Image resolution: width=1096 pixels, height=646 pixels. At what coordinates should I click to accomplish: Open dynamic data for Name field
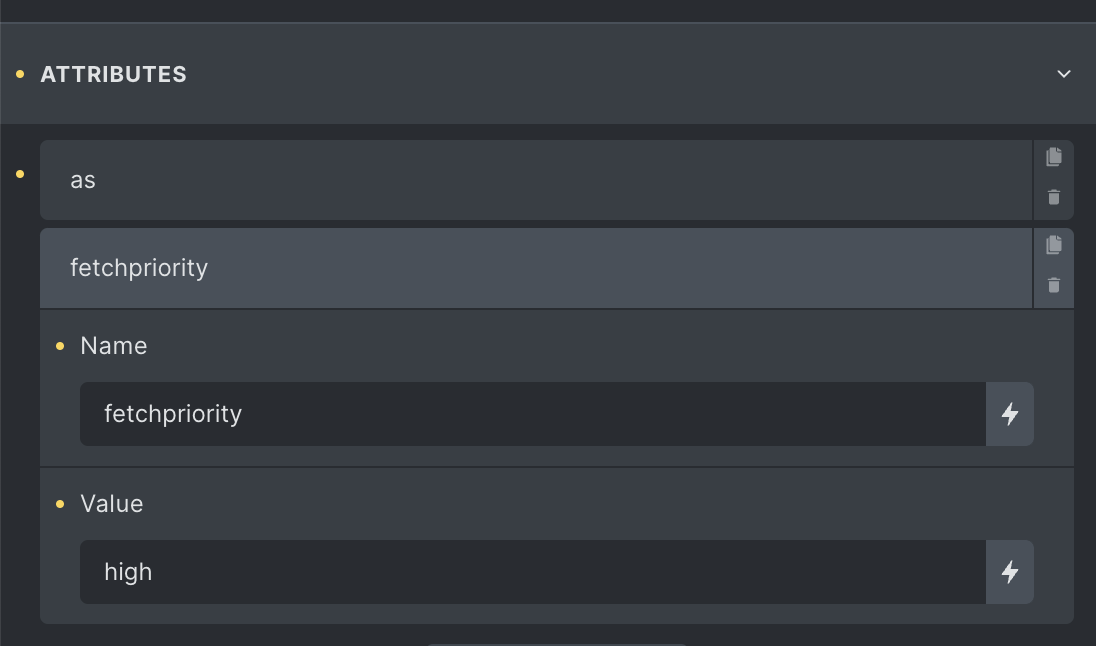coord(1010,414)
